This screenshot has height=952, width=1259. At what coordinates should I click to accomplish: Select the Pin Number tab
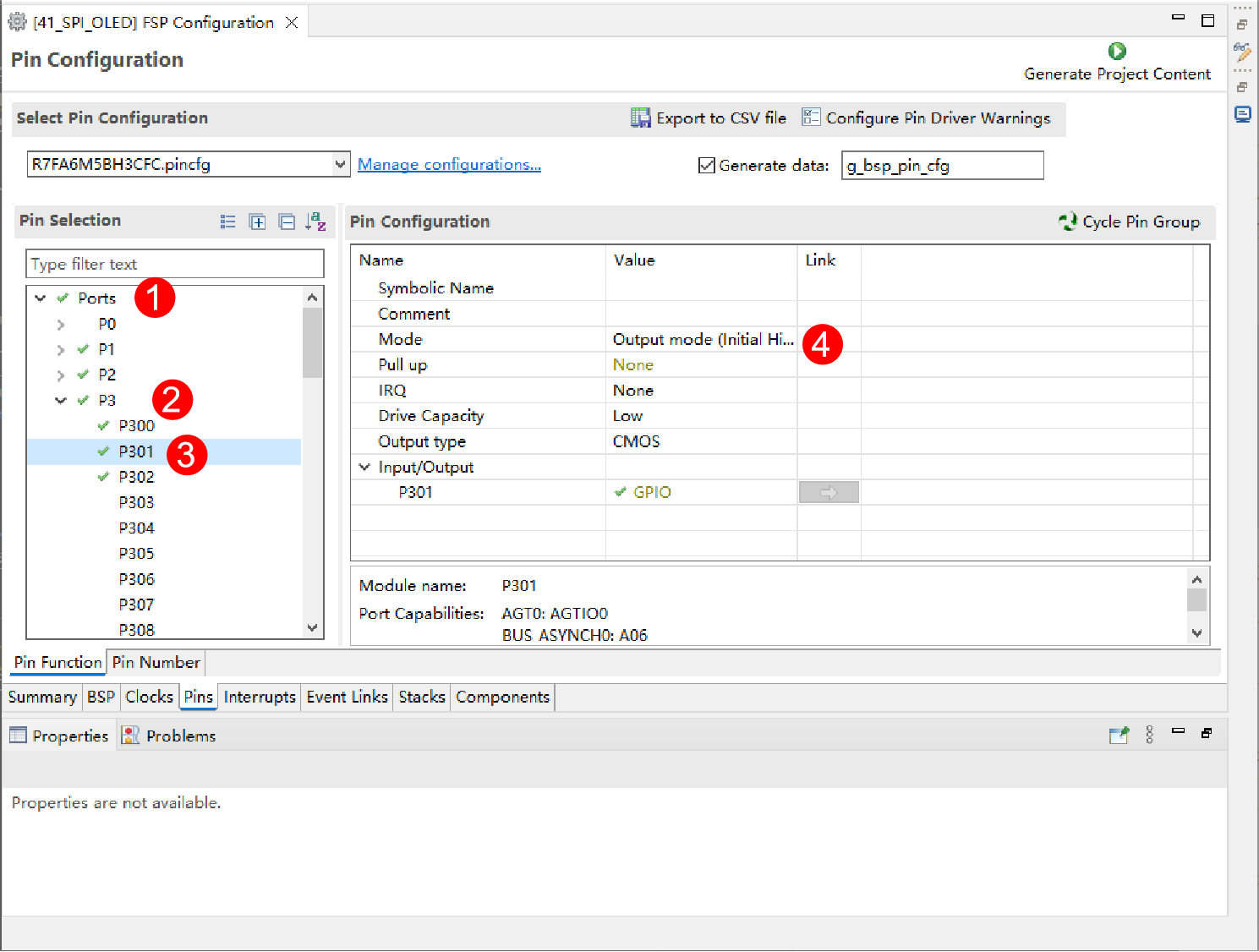click(x=156, y=662)
